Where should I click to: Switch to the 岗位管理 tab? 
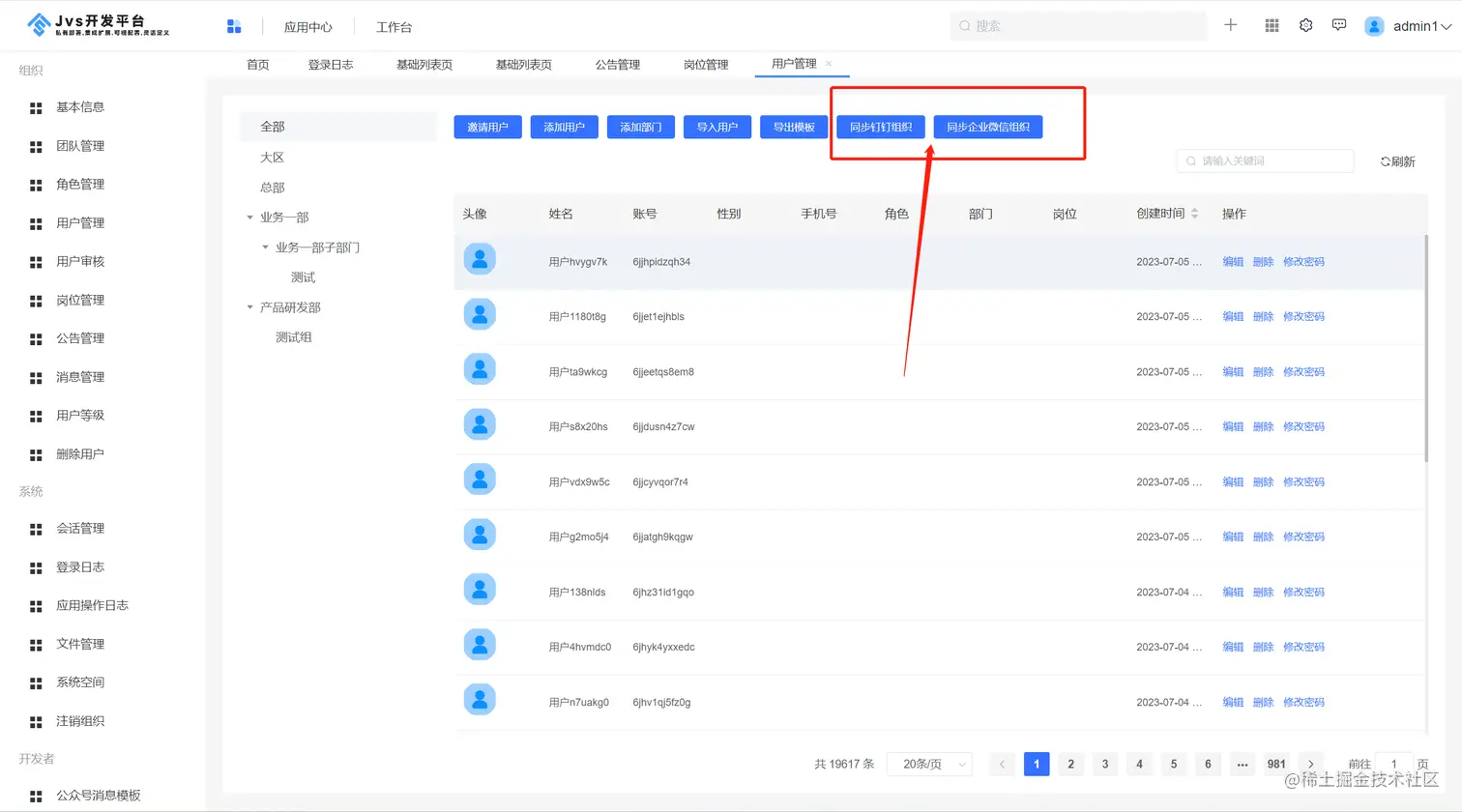(x=706, y=65)
